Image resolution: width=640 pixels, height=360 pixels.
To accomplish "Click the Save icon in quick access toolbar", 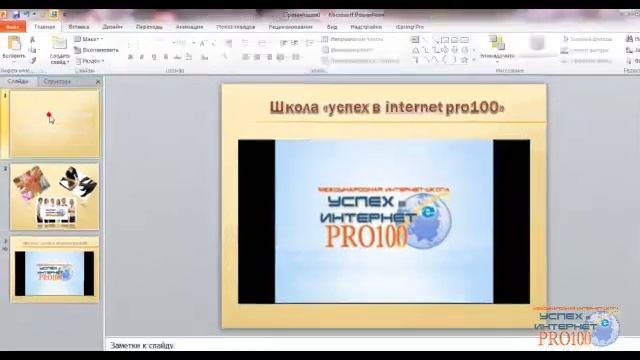I will [16, 14].
